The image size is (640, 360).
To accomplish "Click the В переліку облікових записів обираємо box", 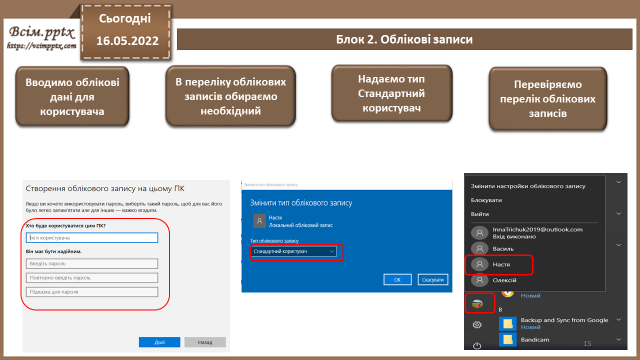I will click(x=231, y=96).
